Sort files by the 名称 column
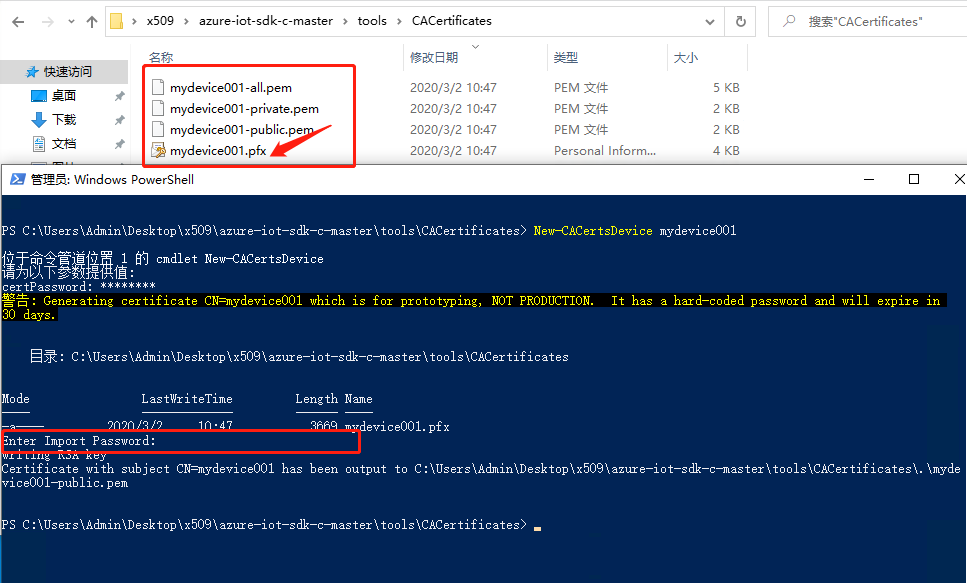The width and height of the screenshot is (967, 583). pos(161,58)
